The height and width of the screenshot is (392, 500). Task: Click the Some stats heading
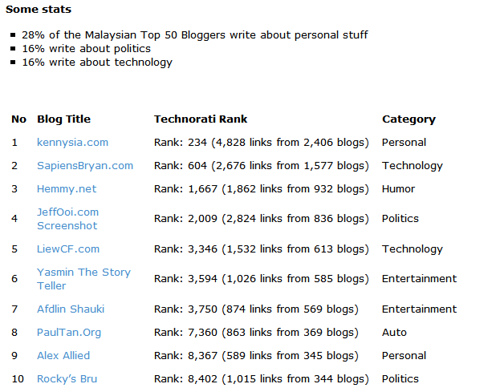pos(38,9)
